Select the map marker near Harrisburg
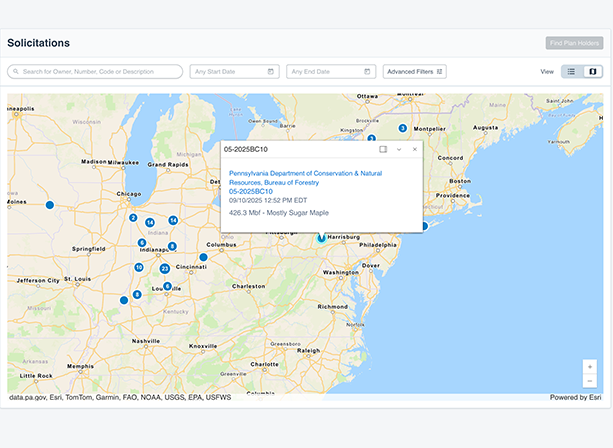The height and width of the screenshot is (448, 613). point(321,237)
